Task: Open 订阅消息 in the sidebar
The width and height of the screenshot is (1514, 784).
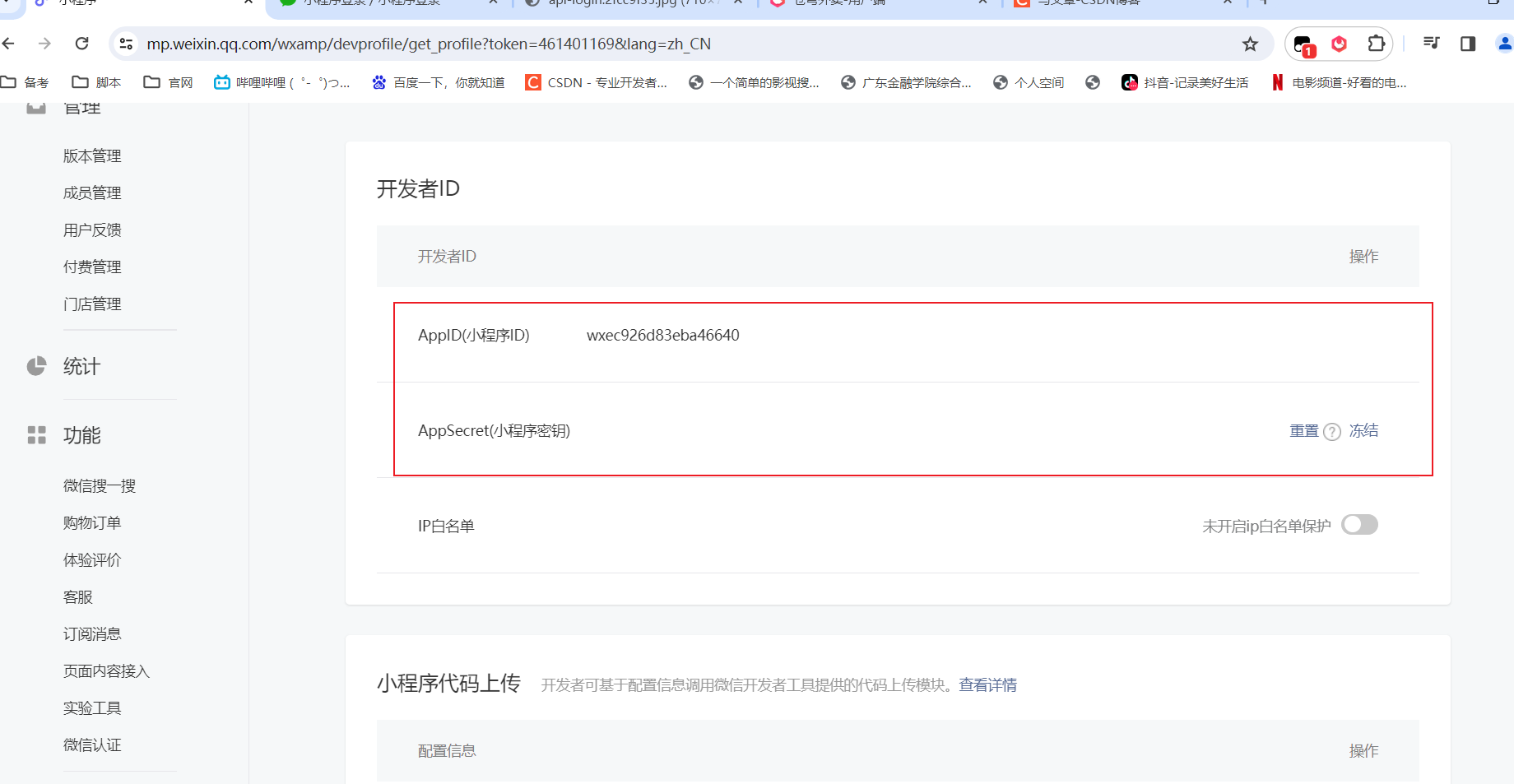Action: coord(92,634)
